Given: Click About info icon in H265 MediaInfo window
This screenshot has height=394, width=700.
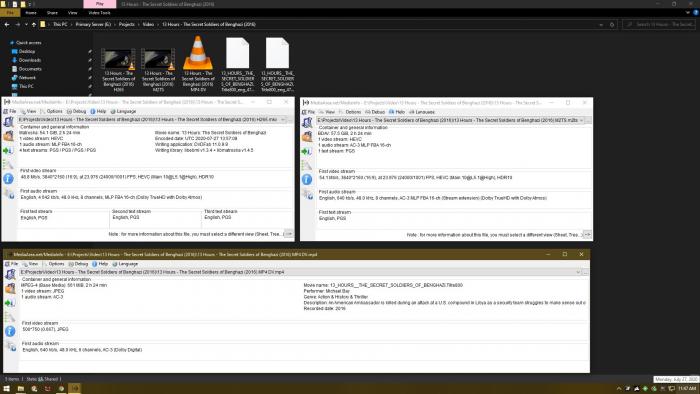Looking at the screenshot, I should coord(8,179).
